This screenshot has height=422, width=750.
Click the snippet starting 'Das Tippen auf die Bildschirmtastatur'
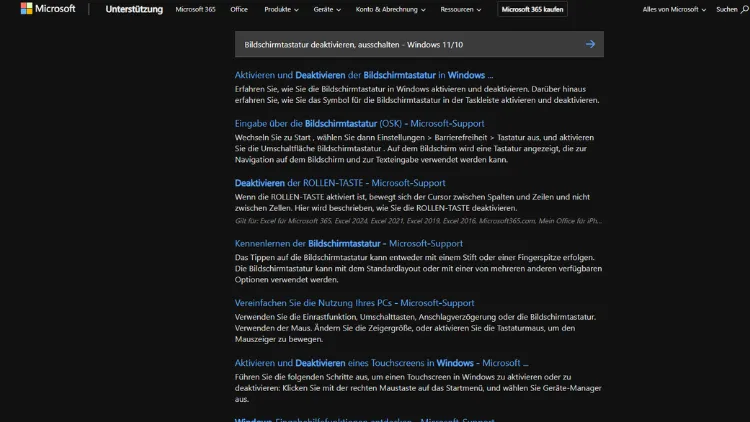click(x=418, y=268)
